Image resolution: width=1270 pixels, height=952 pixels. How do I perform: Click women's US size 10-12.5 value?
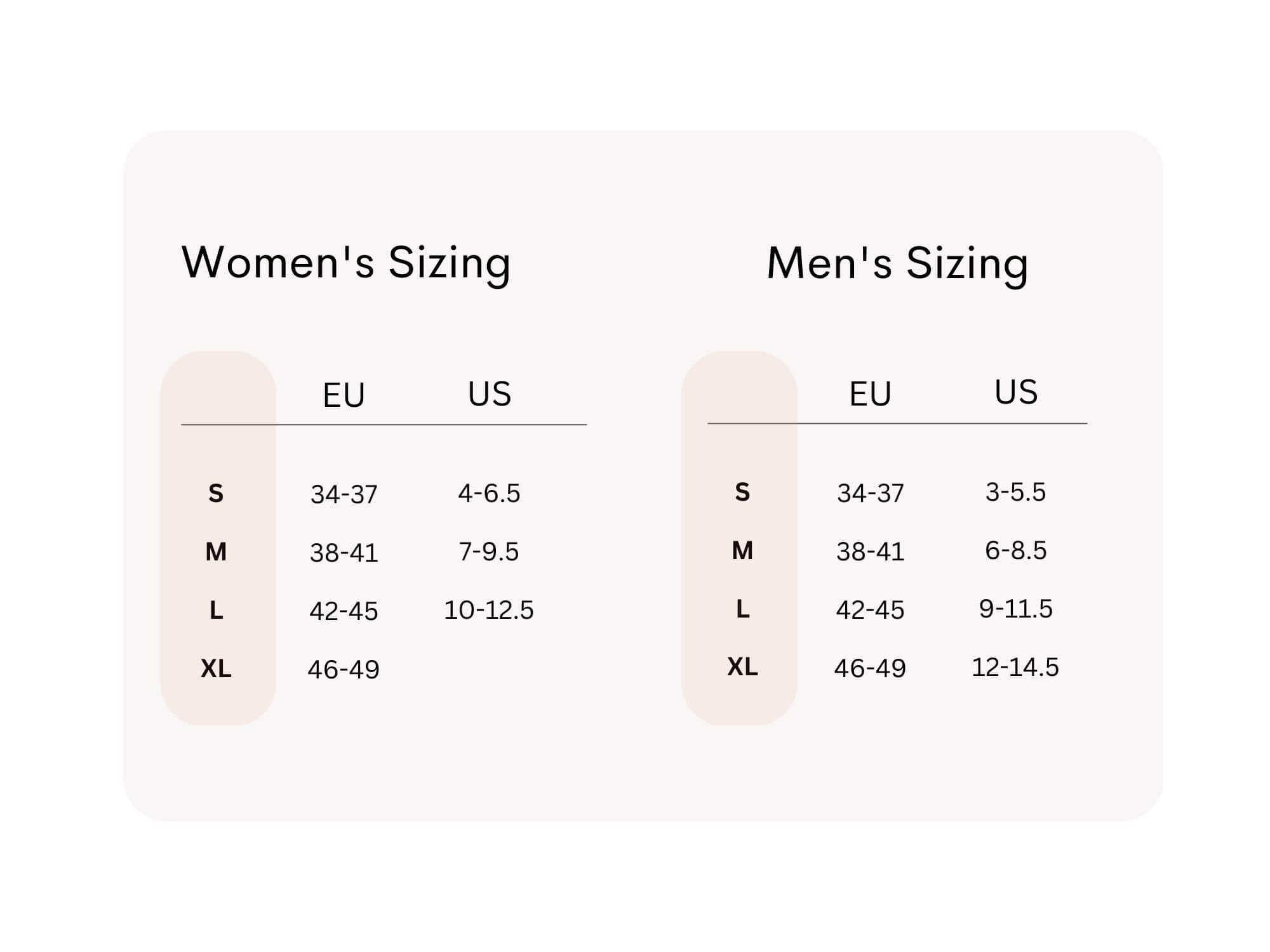click(x=489, y=610)
